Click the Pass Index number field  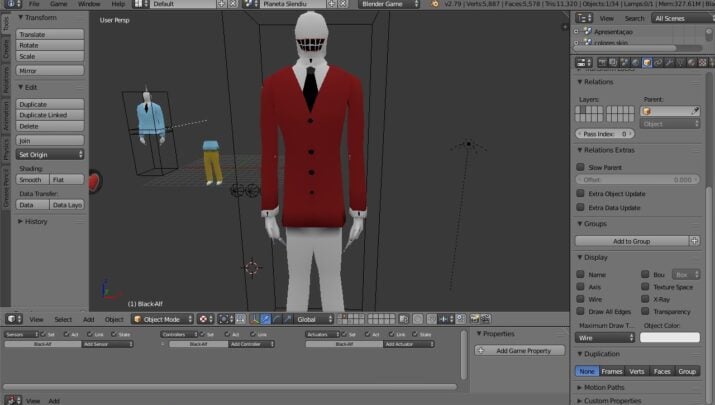coord(605,133)
